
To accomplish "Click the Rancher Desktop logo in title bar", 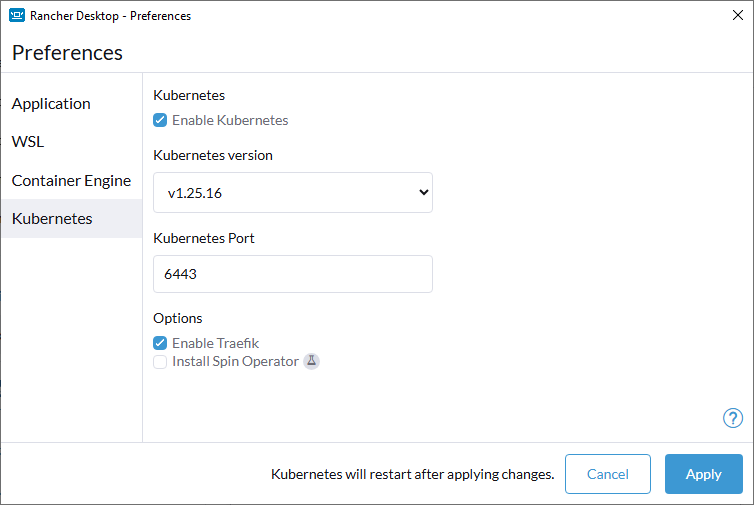I will (17, 16).
